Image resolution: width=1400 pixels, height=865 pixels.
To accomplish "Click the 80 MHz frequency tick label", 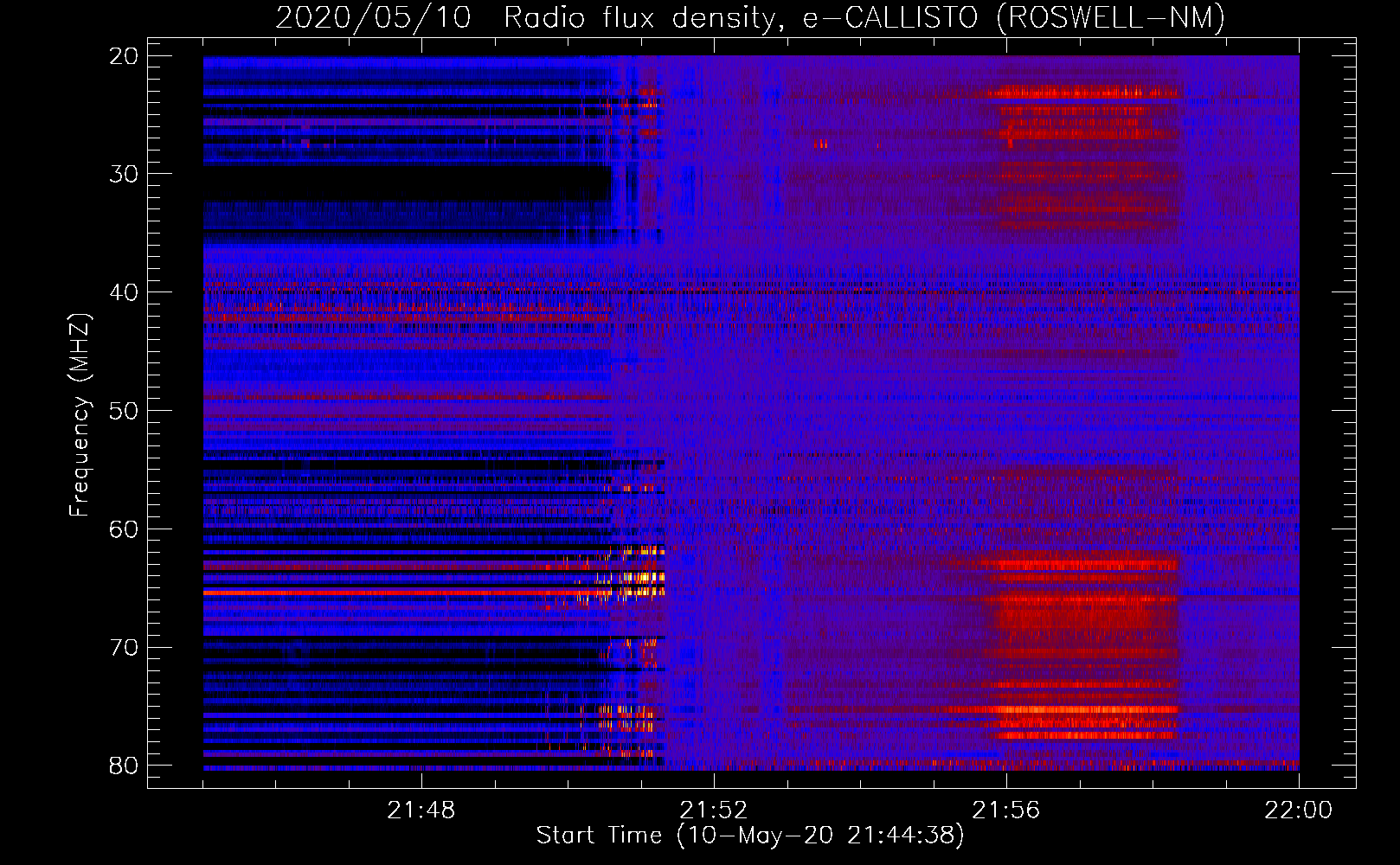I will [x=125, y=766].
